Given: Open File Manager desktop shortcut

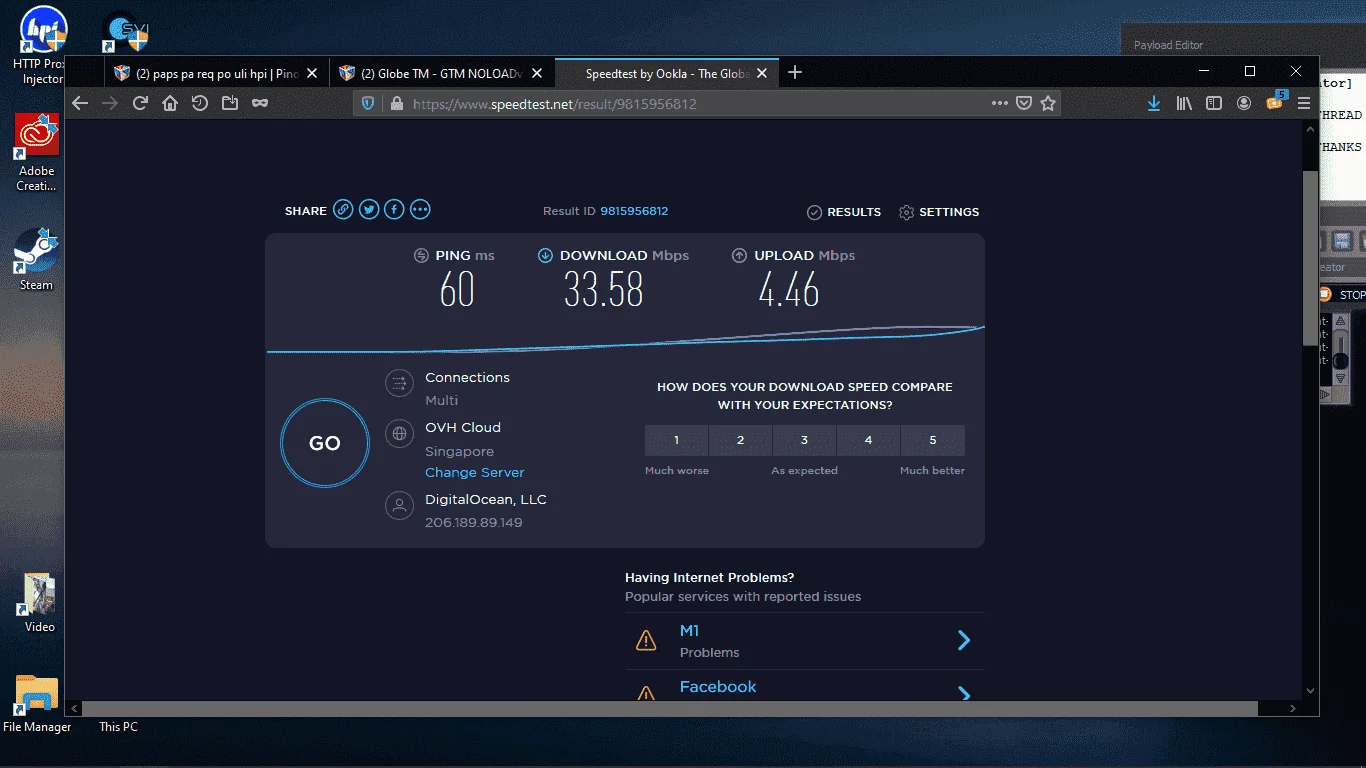Looking at the screenshot, I should point(37,704).
